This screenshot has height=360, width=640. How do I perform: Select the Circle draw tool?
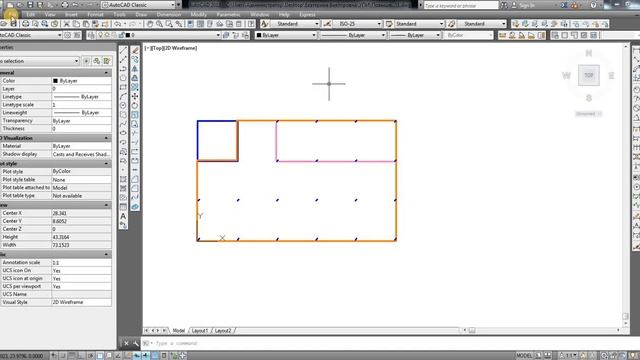click(123, 105)
